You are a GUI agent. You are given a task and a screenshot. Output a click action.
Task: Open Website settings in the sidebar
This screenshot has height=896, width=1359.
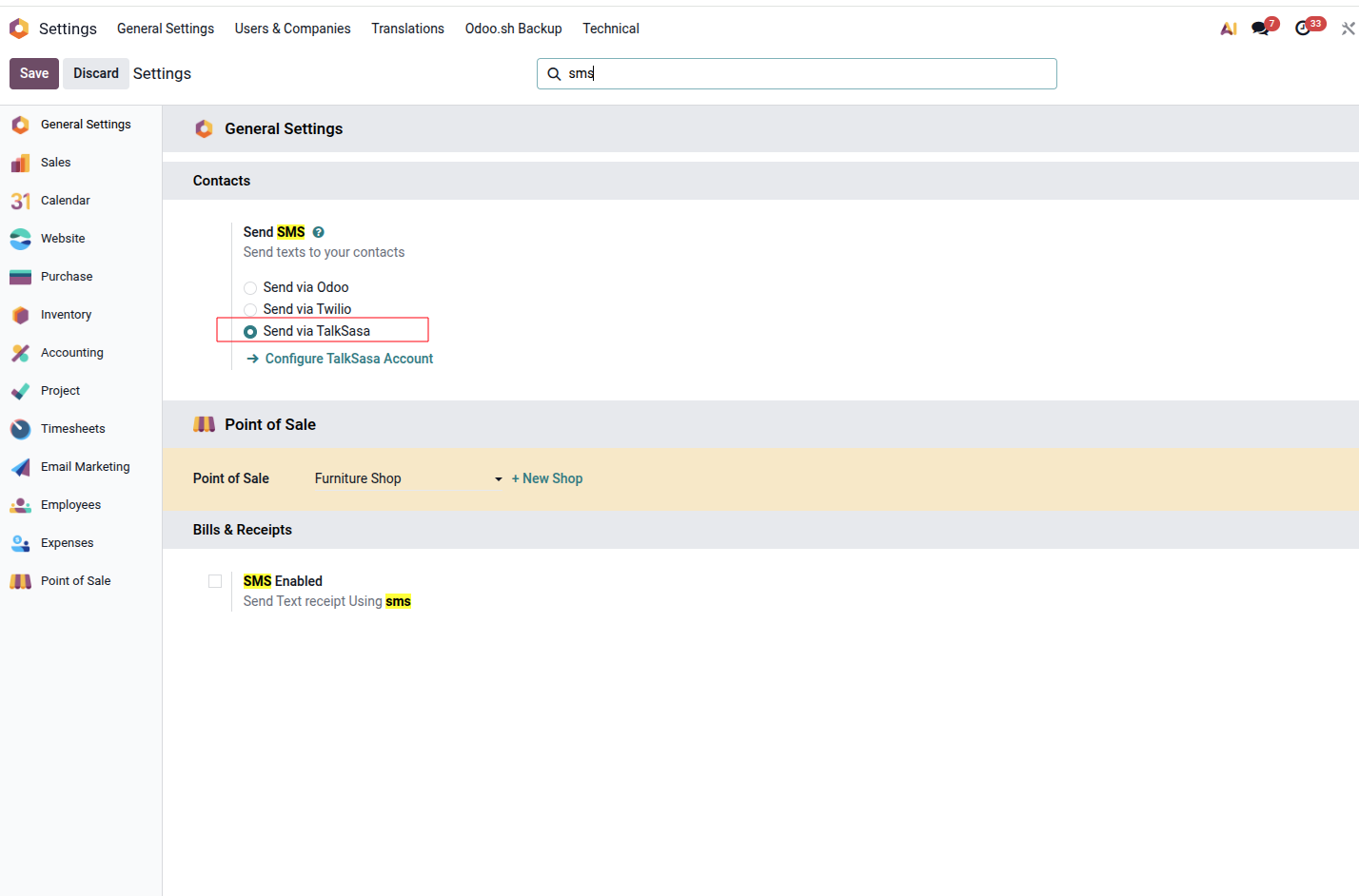pos(81,239)
